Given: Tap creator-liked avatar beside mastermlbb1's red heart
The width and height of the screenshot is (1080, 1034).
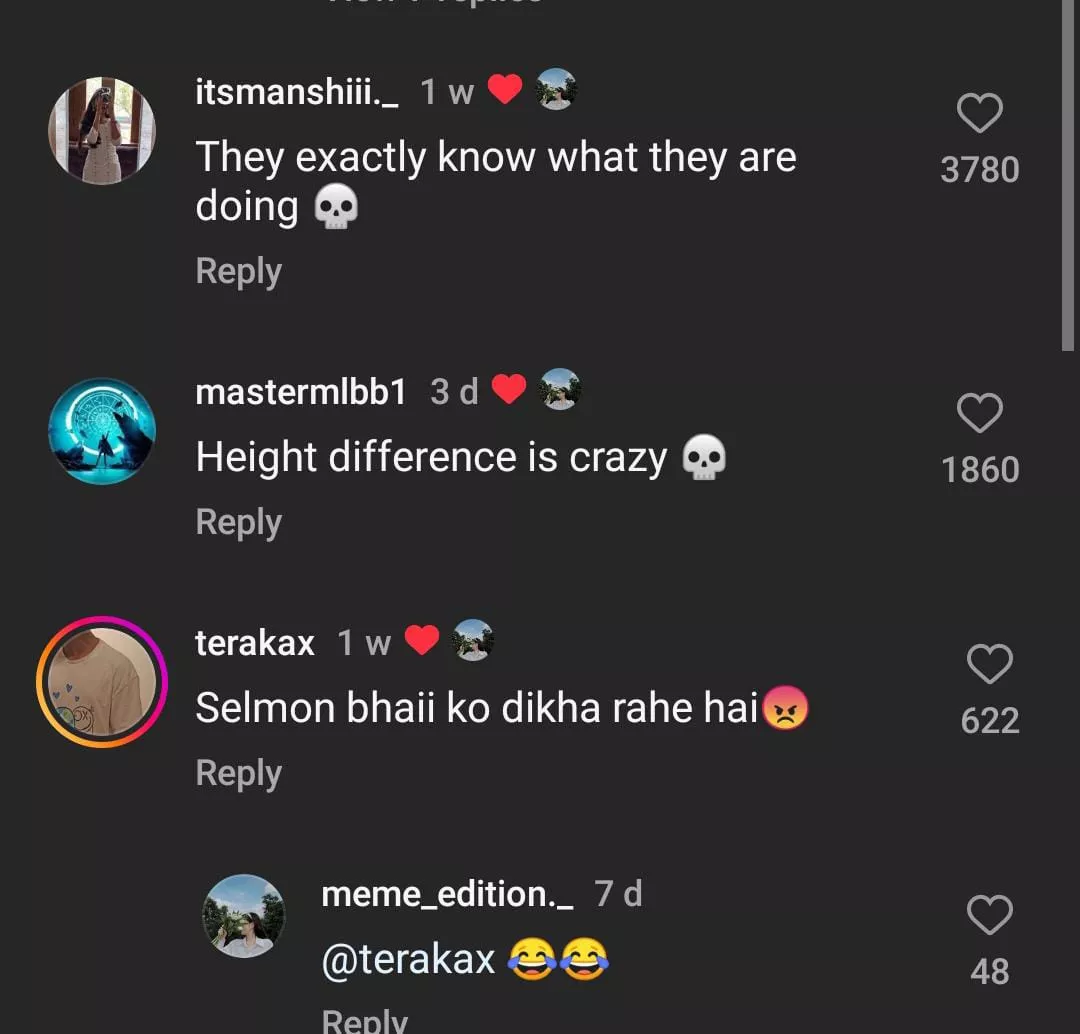Looking at the screenshot, I should (560, 389).
